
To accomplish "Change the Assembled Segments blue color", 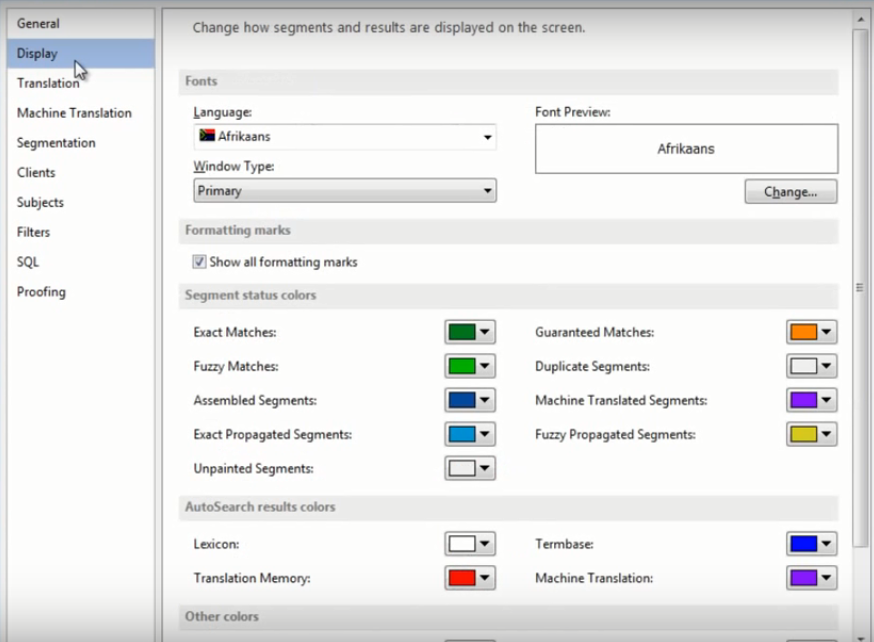I will pyautogui.click(x=470, y=400).
